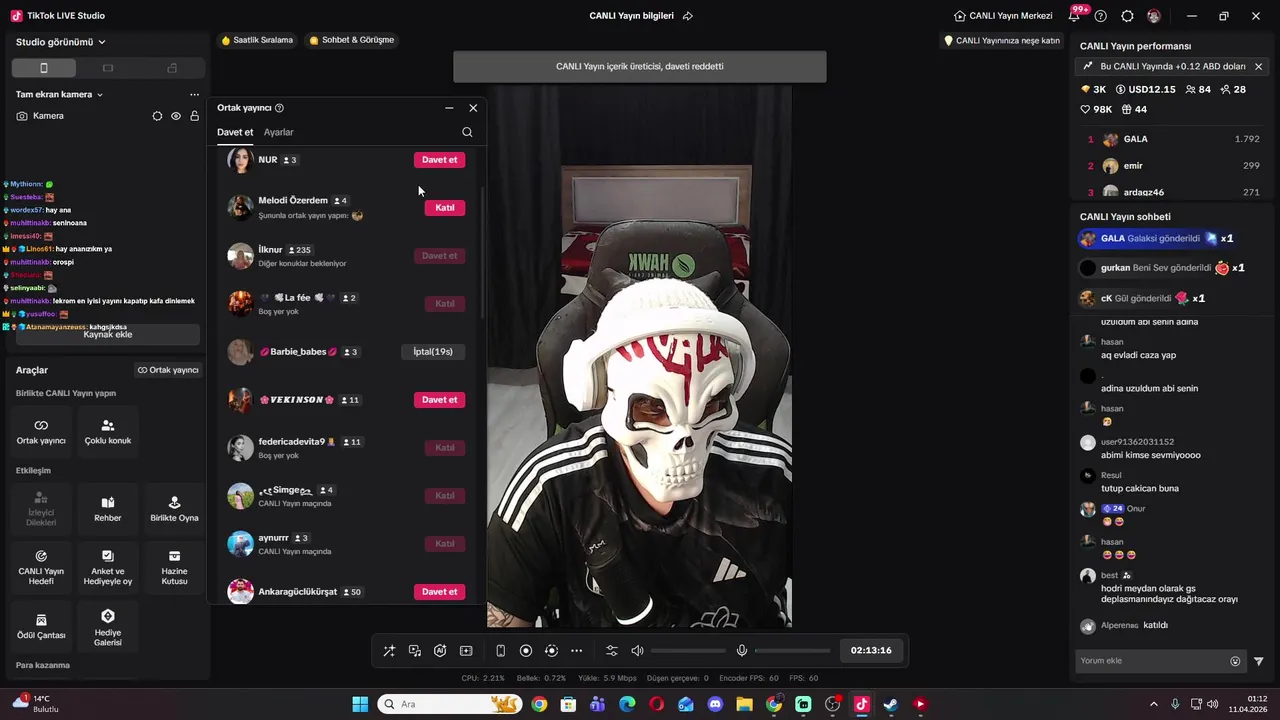Open emoji picker in comment box

pos(1235,661)
